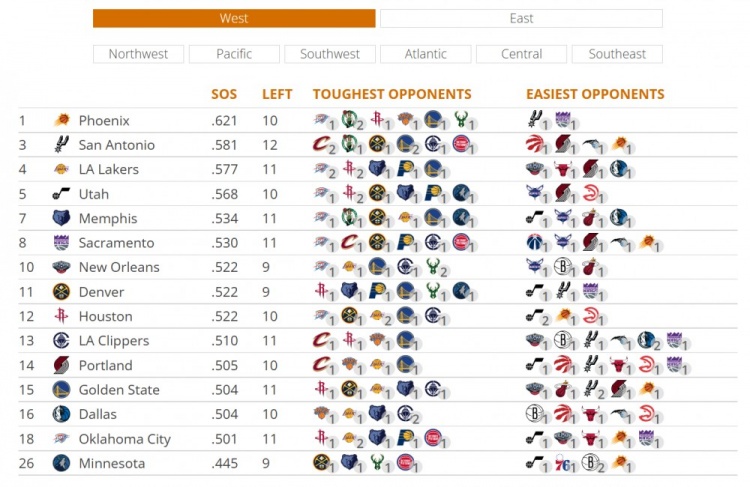This screenshot has height=487, width=750.
Task: Filter by the Northwest division
Action: coord(139,54)
